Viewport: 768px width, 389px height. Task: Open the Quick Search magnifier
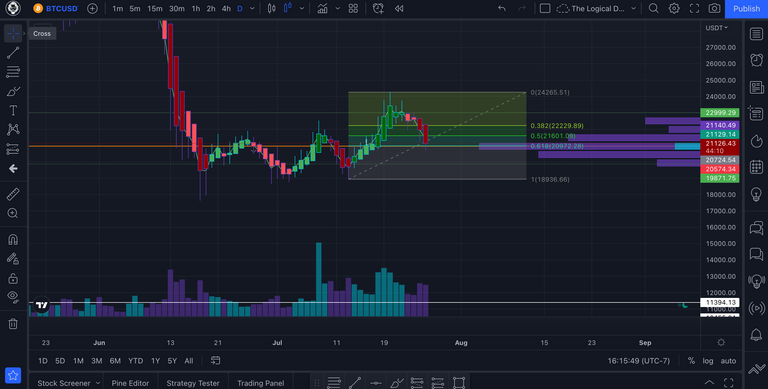pyautogui.click(x=653, y=8)
